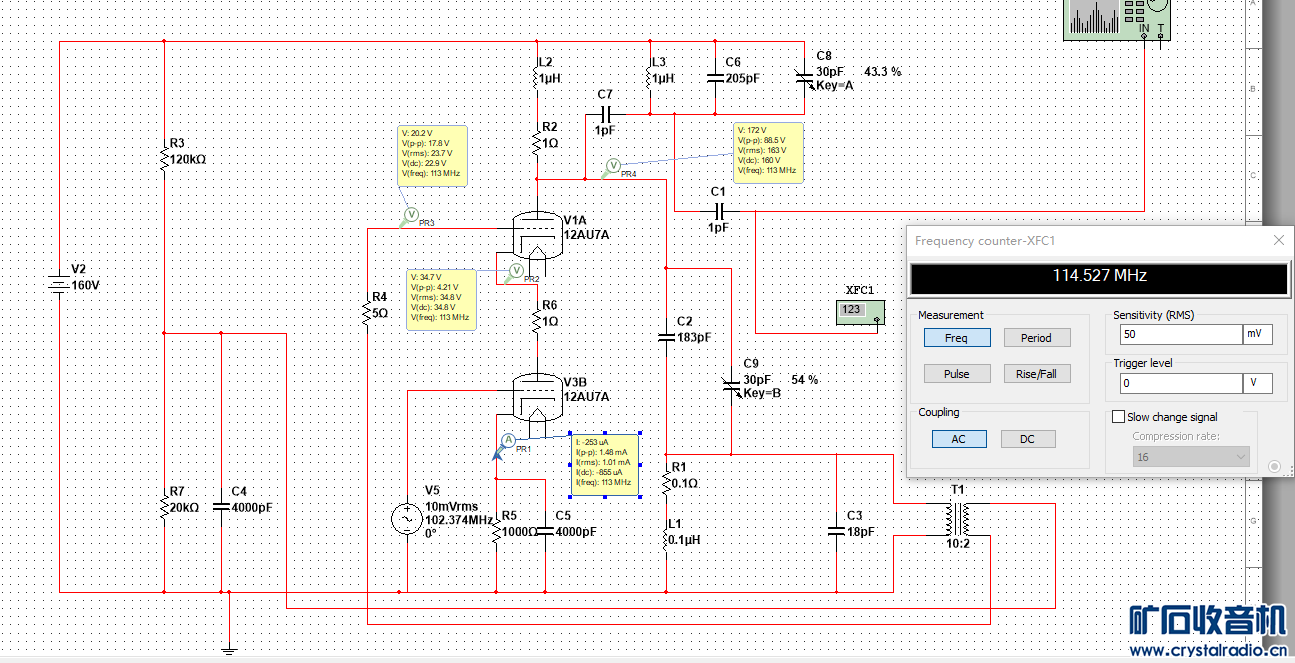Select resistor R6 1Ω symbol

pos(537,321)
